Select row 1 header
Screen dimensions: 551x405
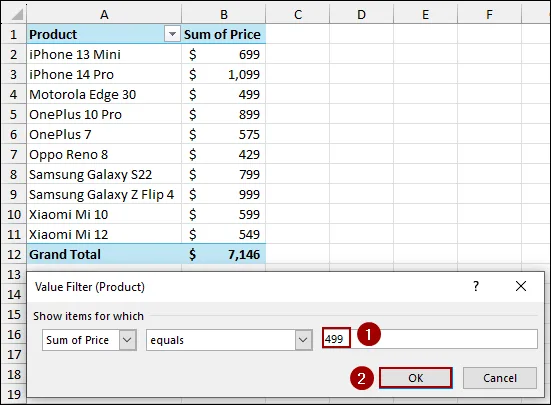[14, 34]
